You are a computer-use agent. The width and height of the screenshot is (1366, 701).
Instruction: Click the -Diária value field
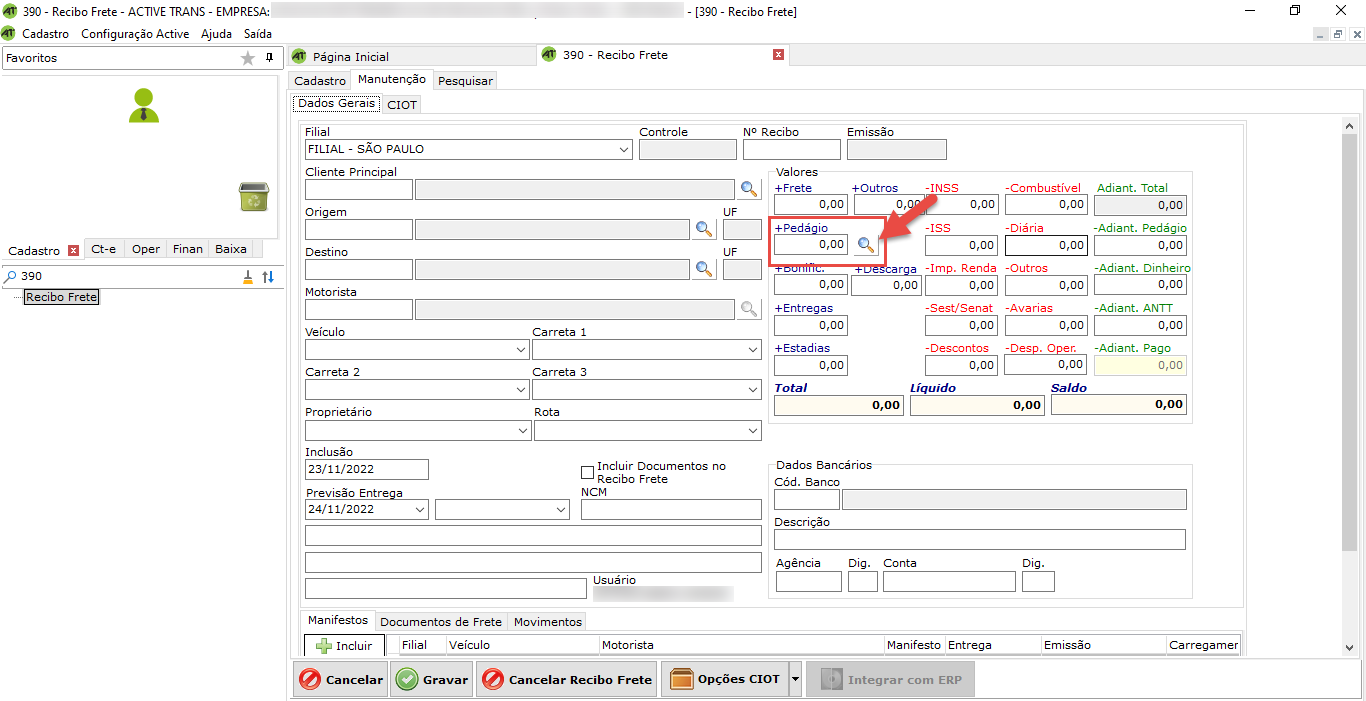click(x=1046, y=245)
